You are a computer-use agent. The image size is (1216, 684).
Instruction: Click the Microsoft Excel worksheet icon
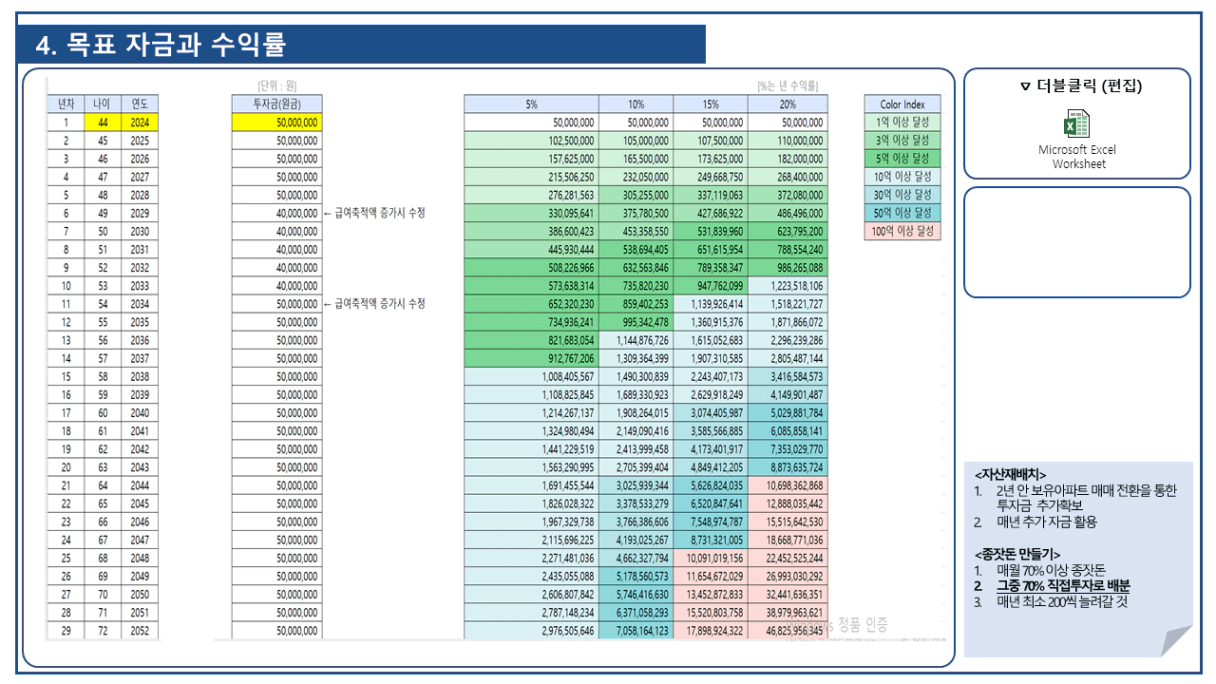(x=1076, y=124)
